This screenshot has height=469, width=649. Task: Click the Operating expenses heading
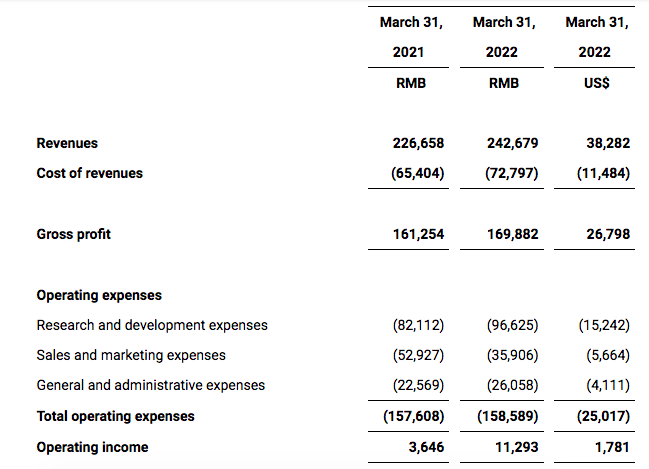[99, 295]
